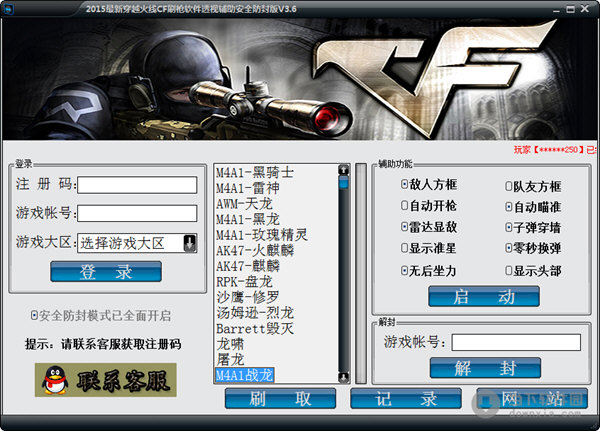600x431 pixels.
Task: Click the red scrolling 玩家 notice text
Action: tap(556, 149)
